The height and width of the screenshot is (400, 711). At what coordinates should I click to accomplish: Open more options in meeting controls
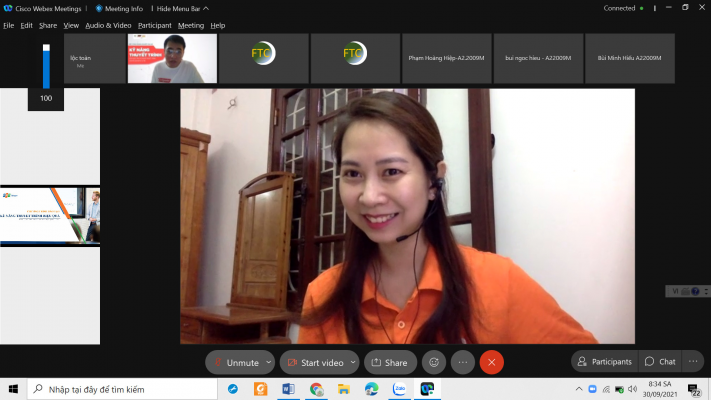click(462, 362)
